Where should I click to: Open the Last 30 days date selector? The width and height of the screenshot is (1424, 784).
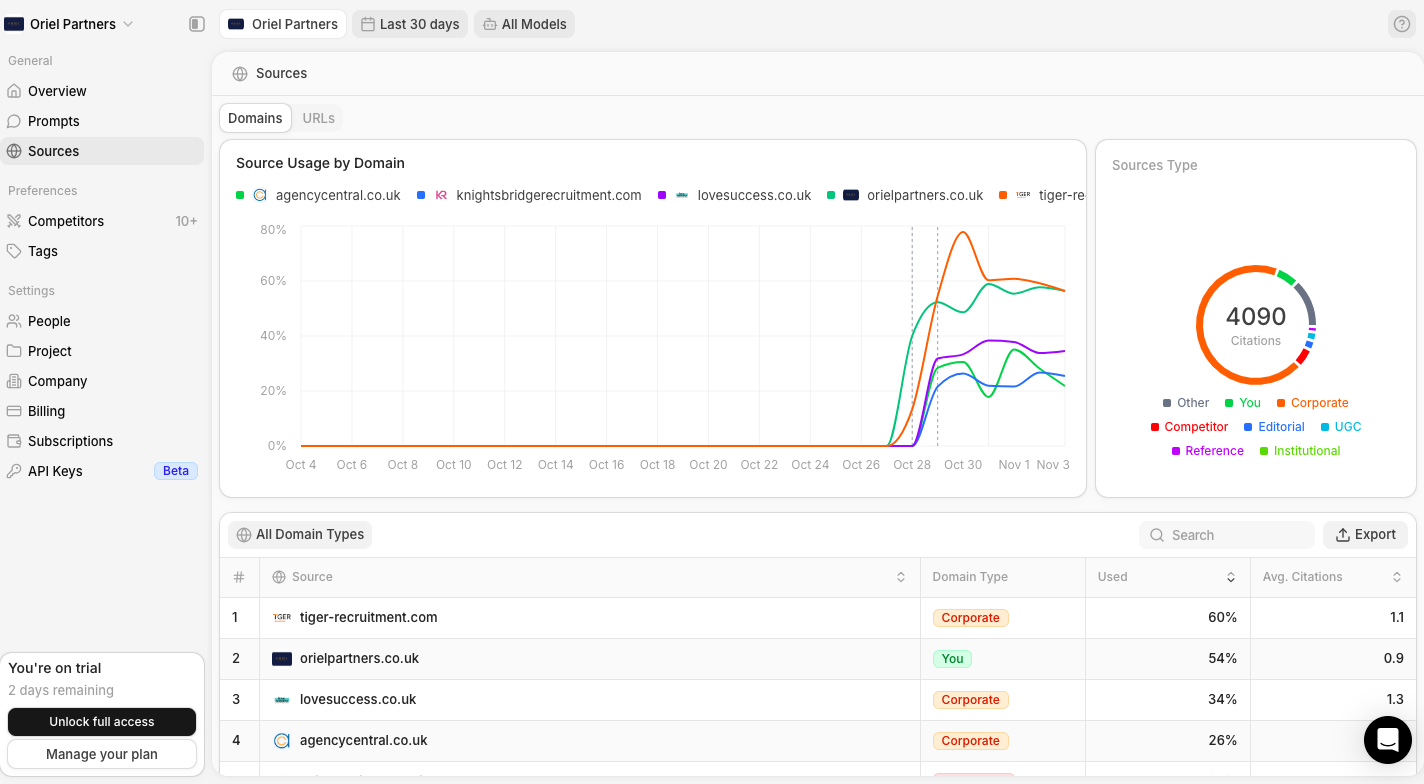[409, 23]
